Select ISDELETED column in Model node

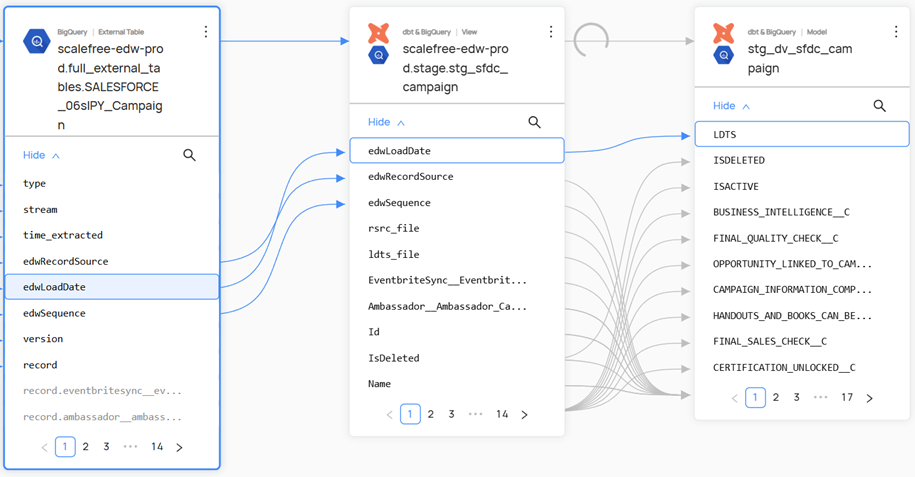pyautogui.click(x=739, y=160)
